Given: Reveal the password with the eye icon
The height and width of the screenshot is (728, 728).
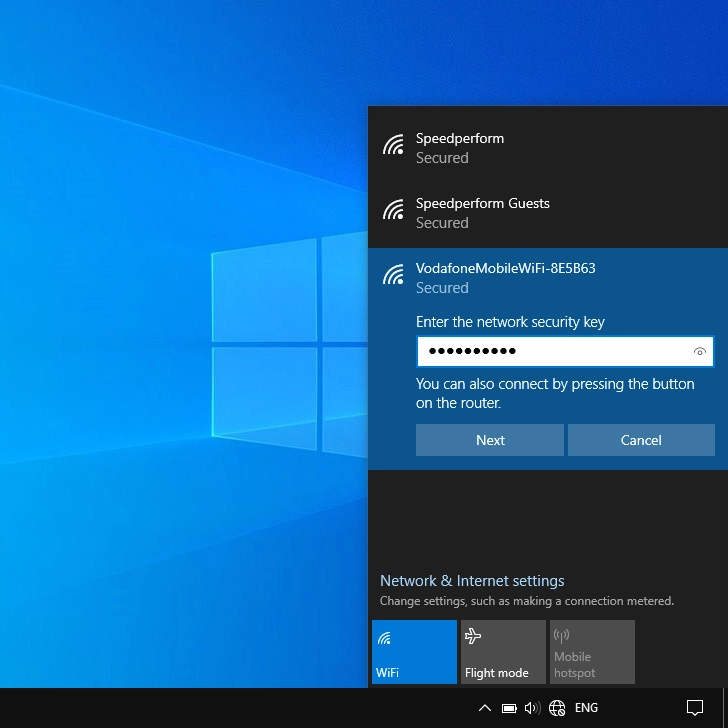Looking at the screenshot, I should coord(699,352).
